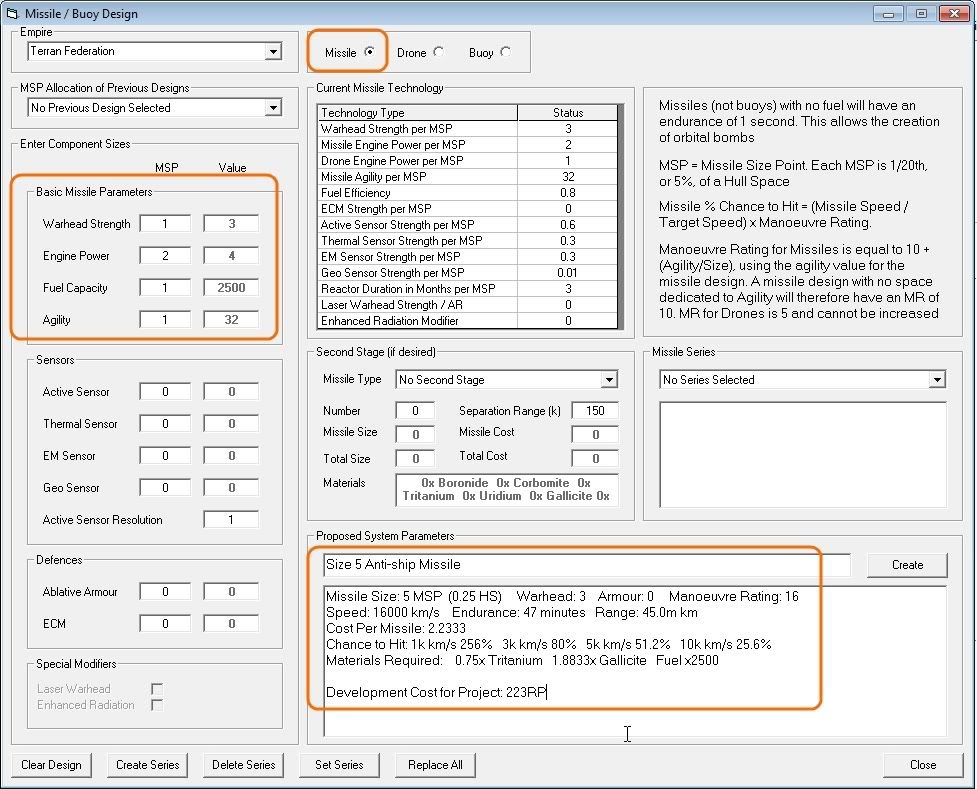Click the 'Development Cost for Project: 223RP' line
The height and width of the screenshot is (789, 977).
pyautogui.click(x=436, y=692)
